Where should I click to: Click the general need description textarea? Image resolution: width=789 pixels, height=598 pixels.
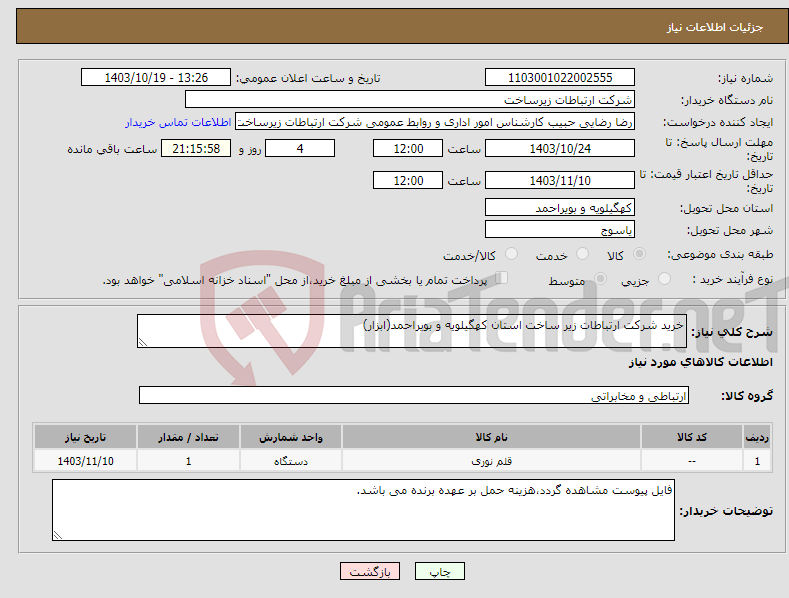[x=412, y=331]
